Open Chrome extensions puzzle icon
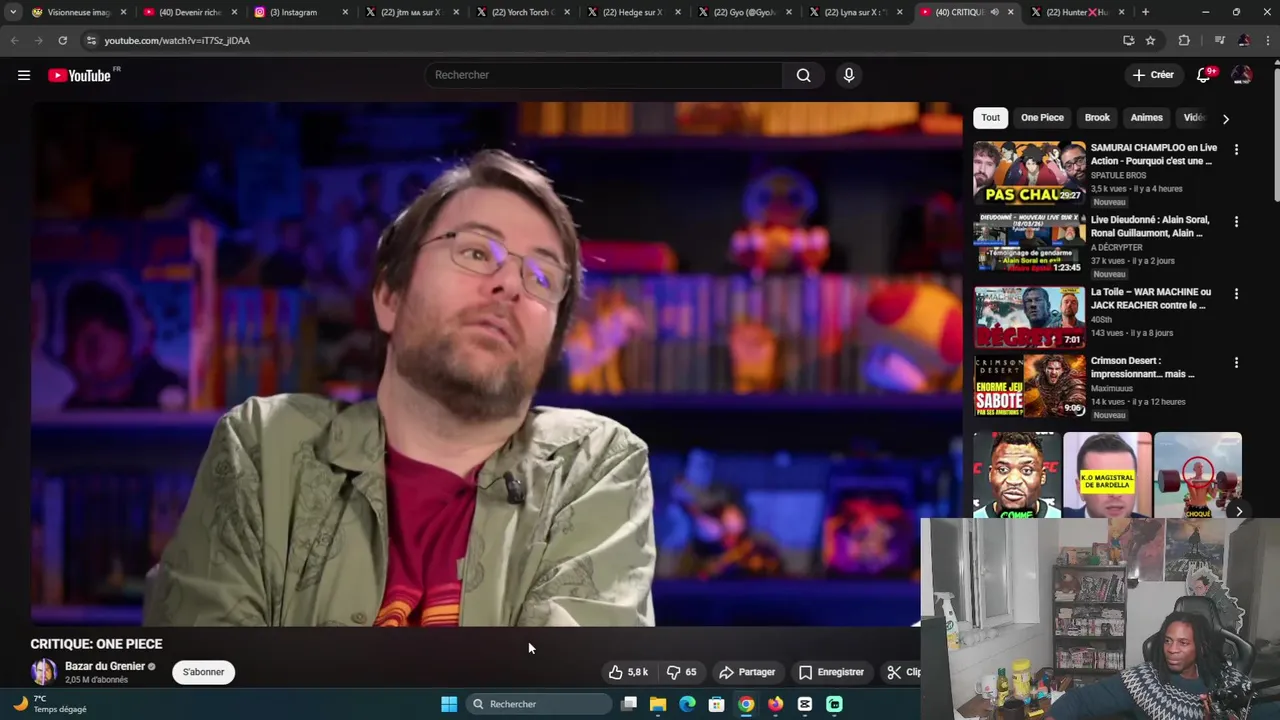 pyautogui.click(x=1184, y=40)
